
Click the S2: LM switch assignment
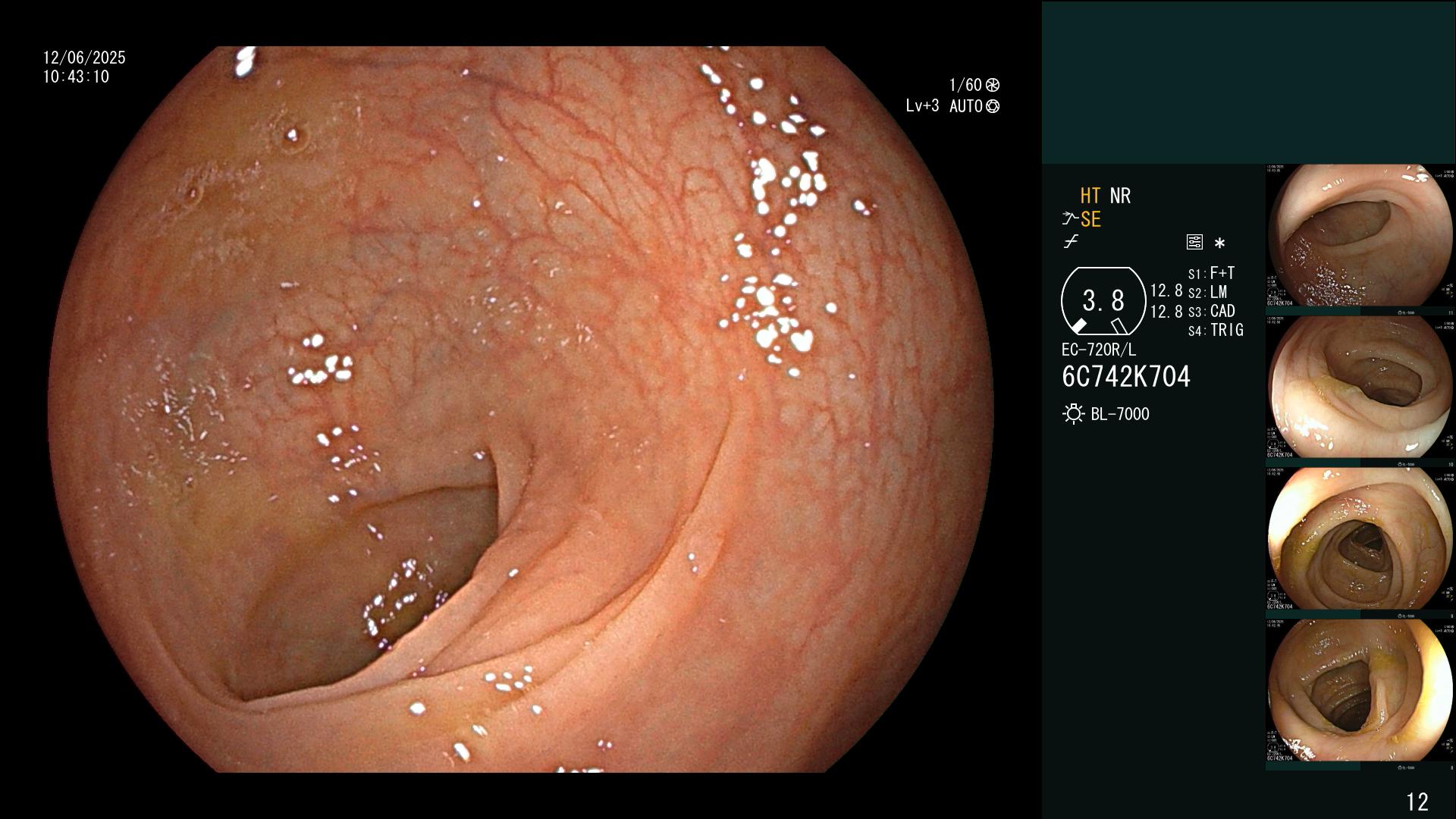coord(1208,292)
